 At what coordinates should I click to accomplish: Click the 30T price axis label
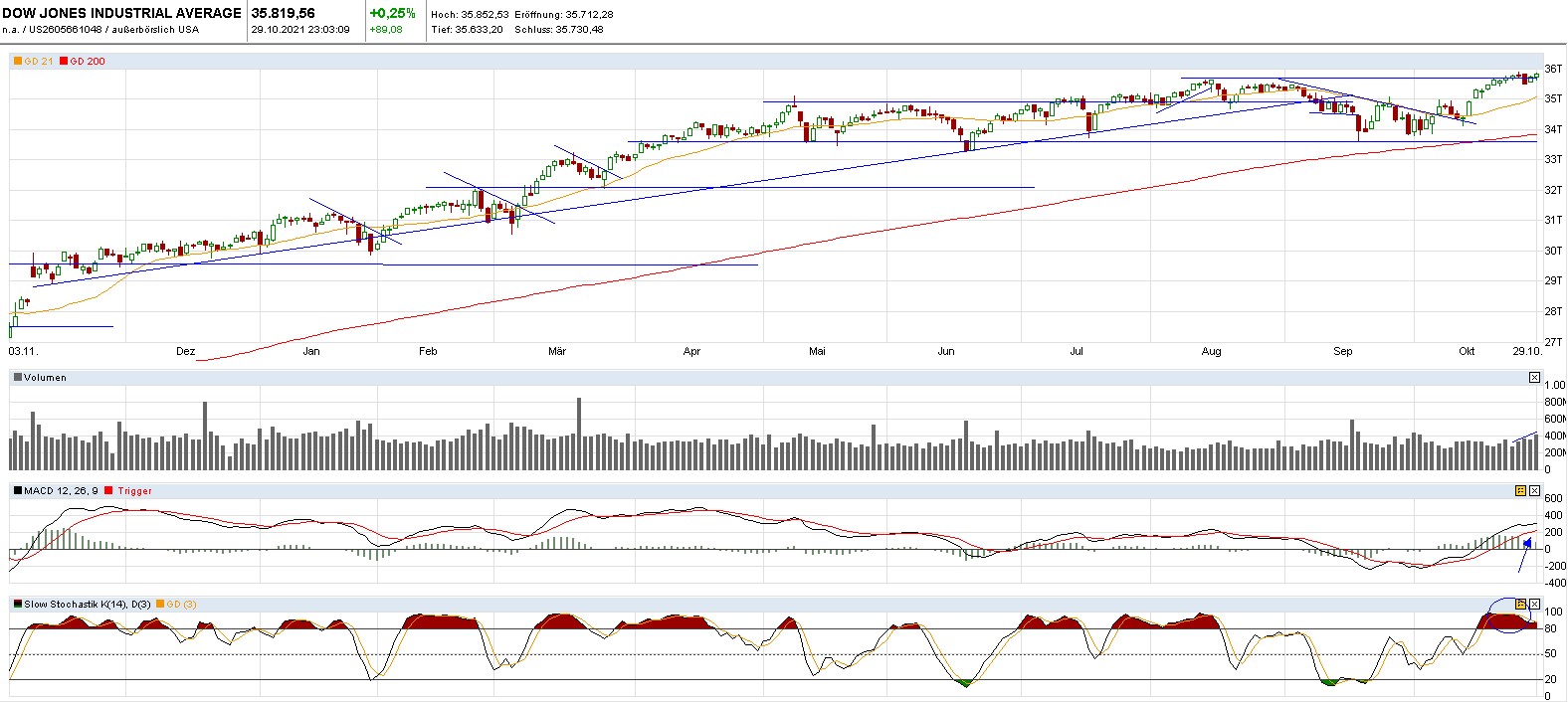point(1553,252)
